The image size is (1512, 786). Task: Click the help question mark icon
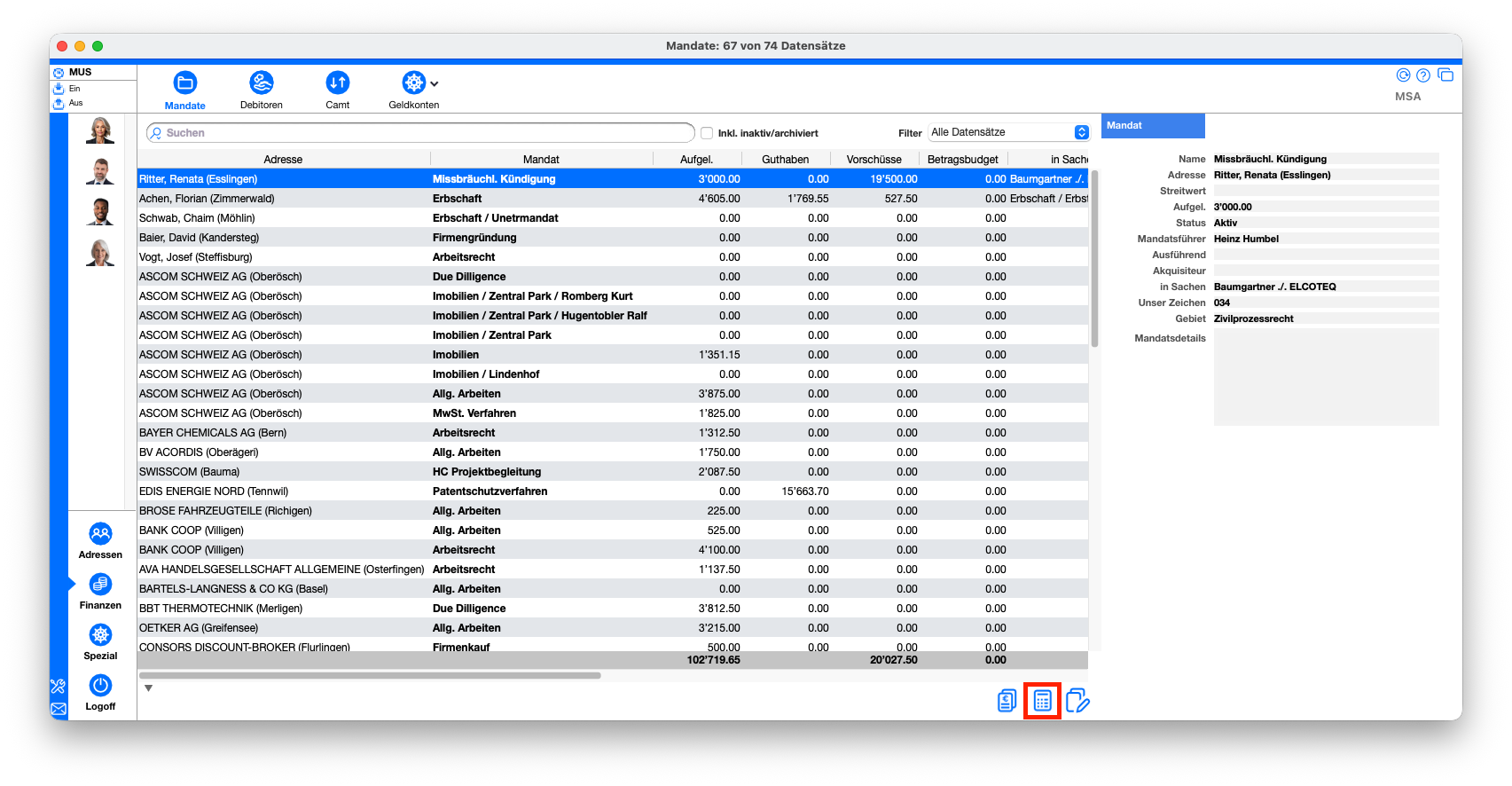coord(1423,75)
